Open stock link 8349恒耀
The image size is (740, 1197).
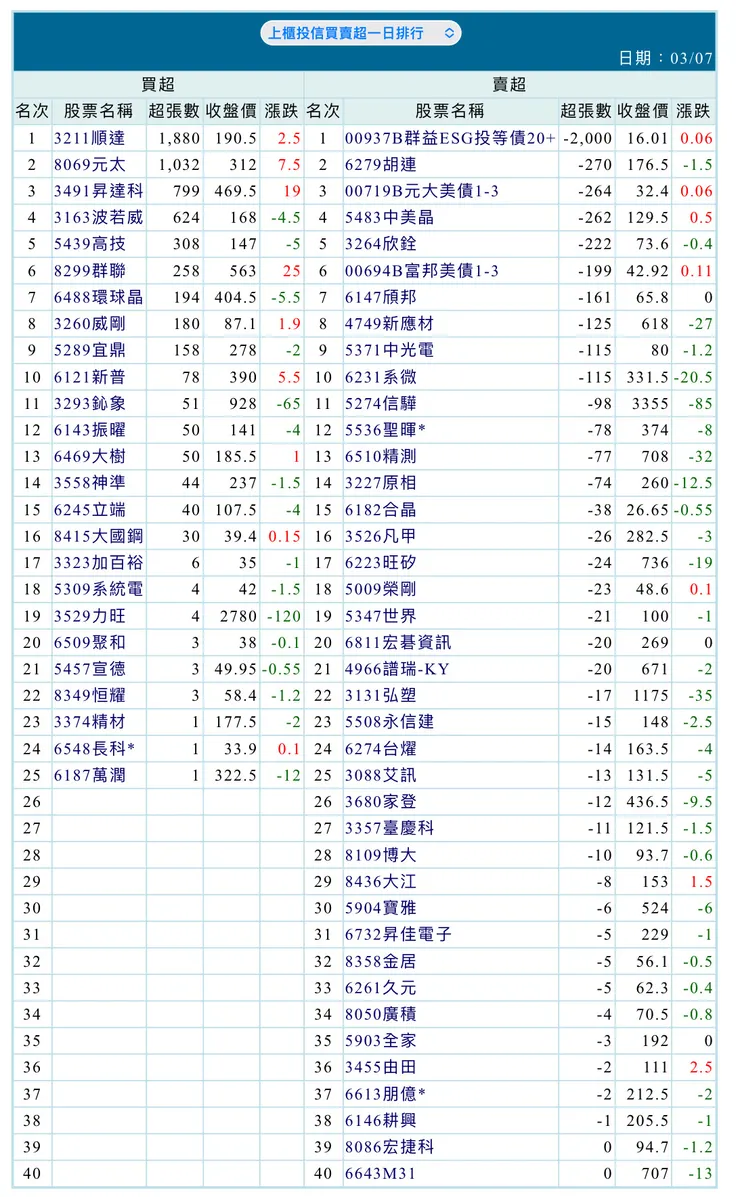[89, 695]
